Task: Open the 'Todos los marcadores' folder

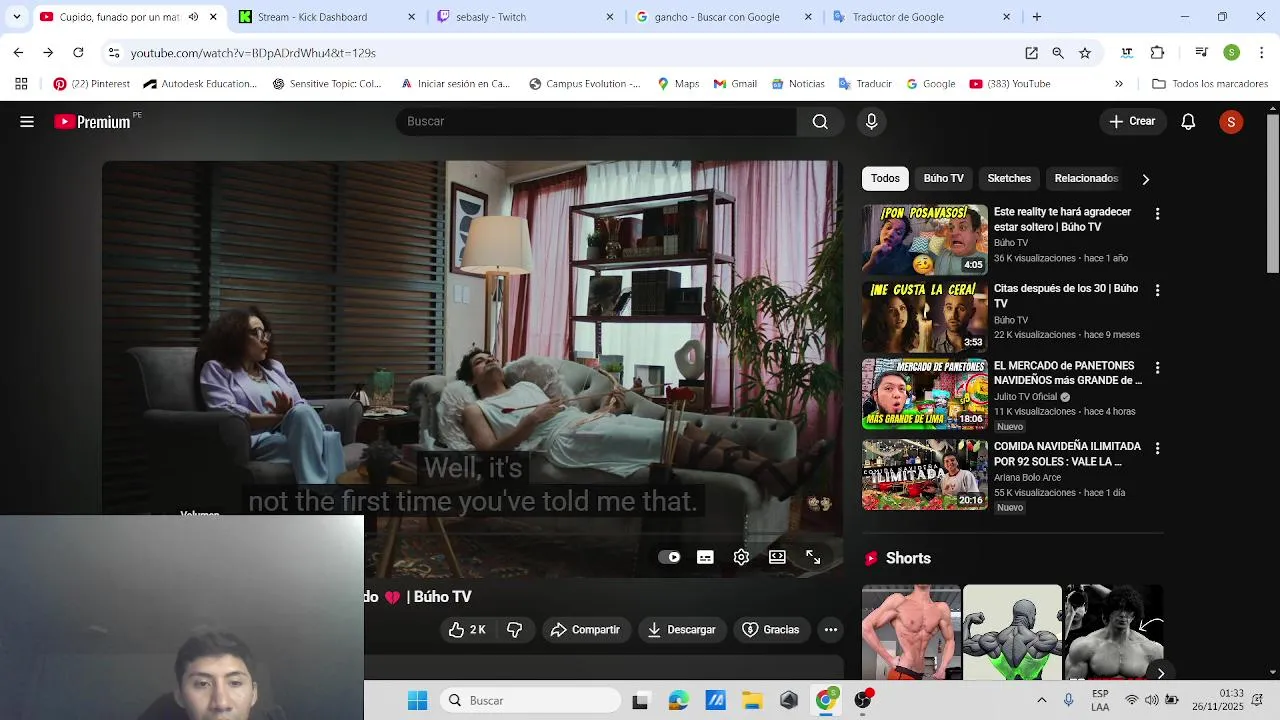Action: click(x=1210, y=84)
